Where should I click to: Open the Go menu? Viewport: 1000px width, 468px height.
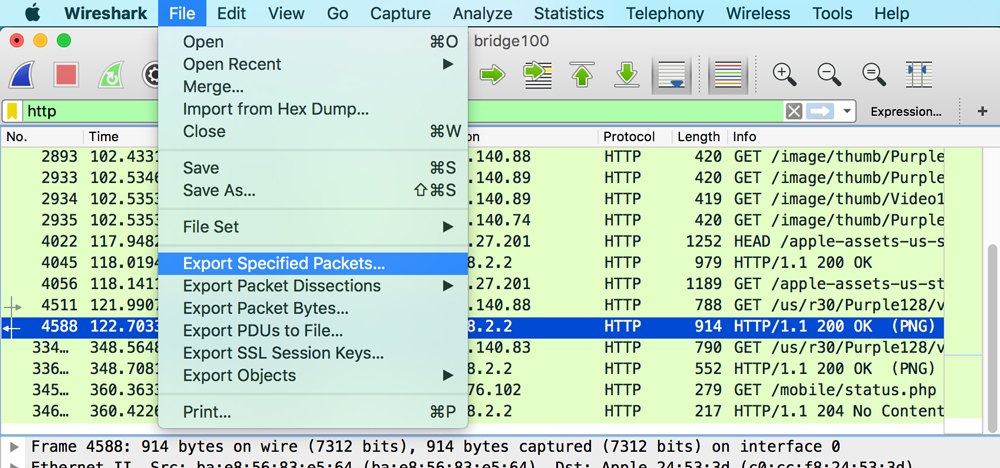[x=337, y=13]
